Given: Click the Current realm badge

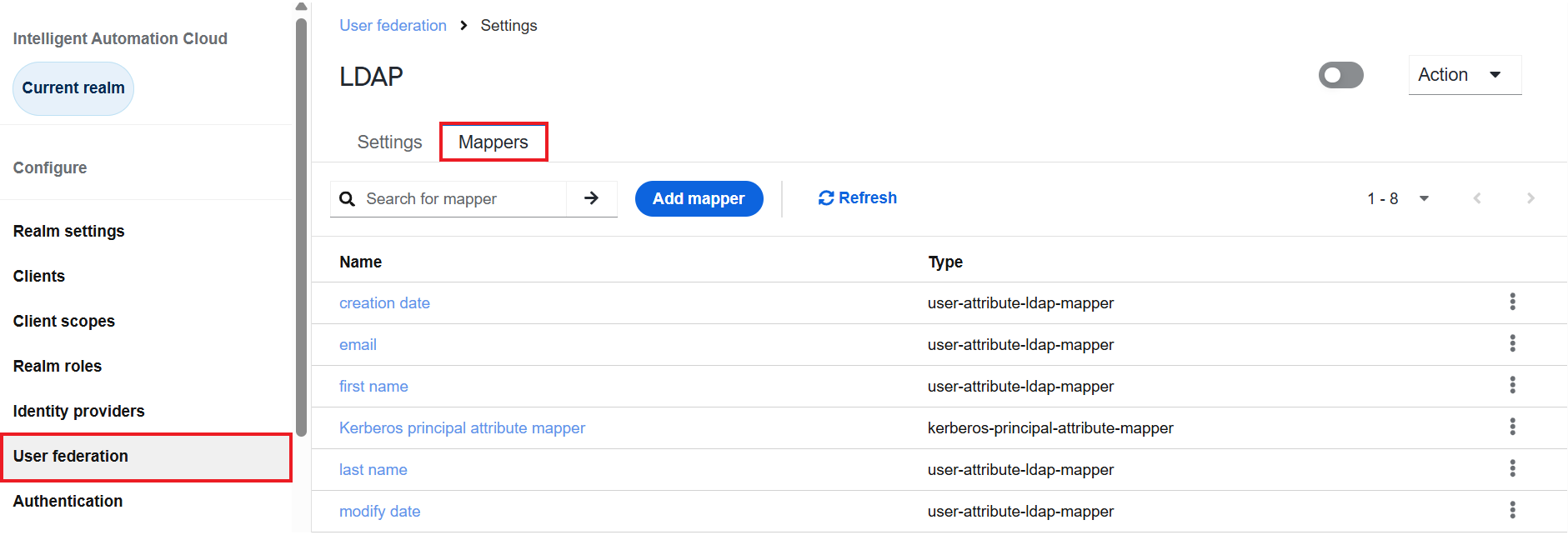Looking at the screenshot, I should [73, 88].
